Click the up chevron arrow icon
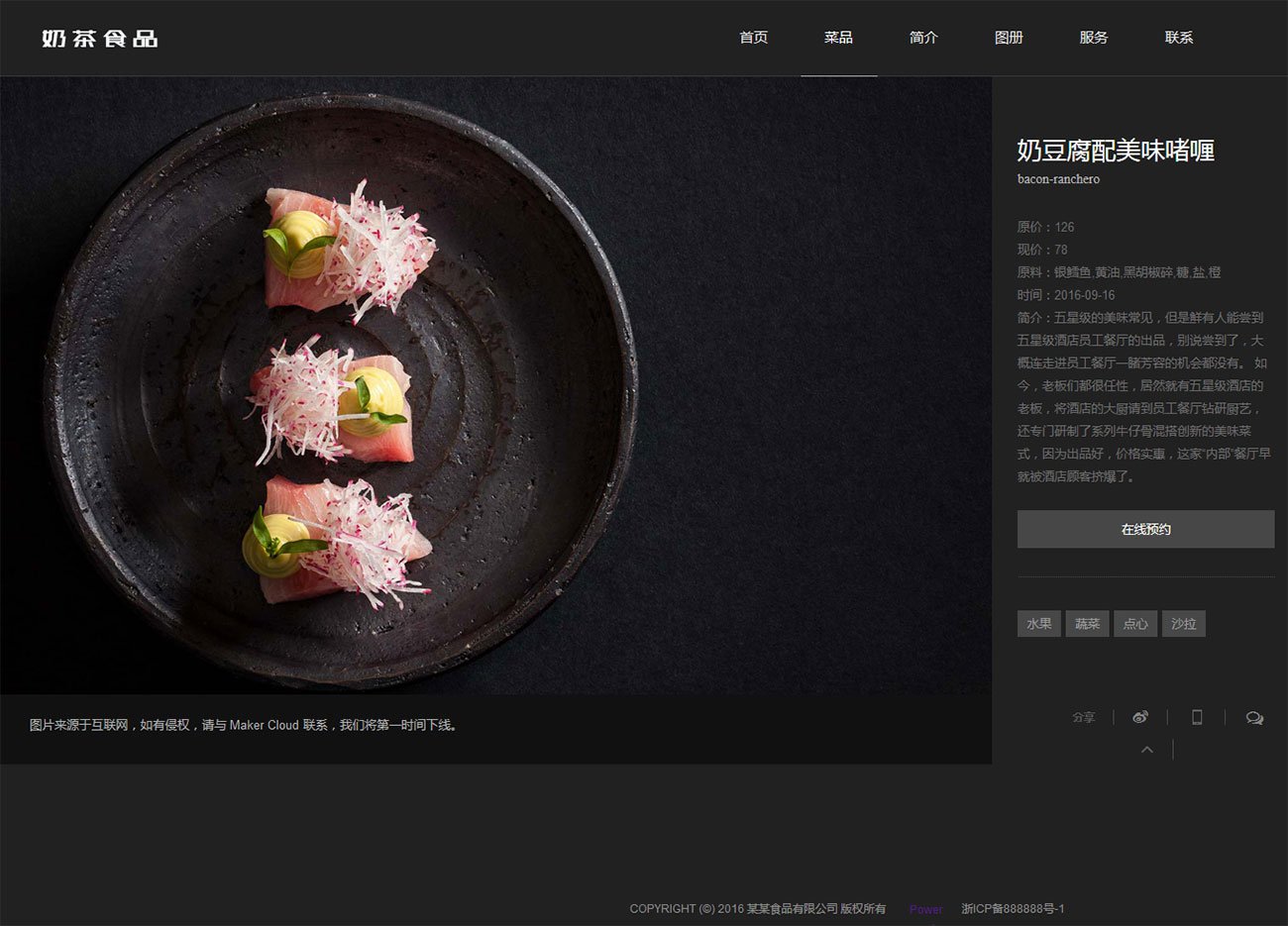Image resolution: width=1288 pixels, height=926 pixels. (1147, 750)
